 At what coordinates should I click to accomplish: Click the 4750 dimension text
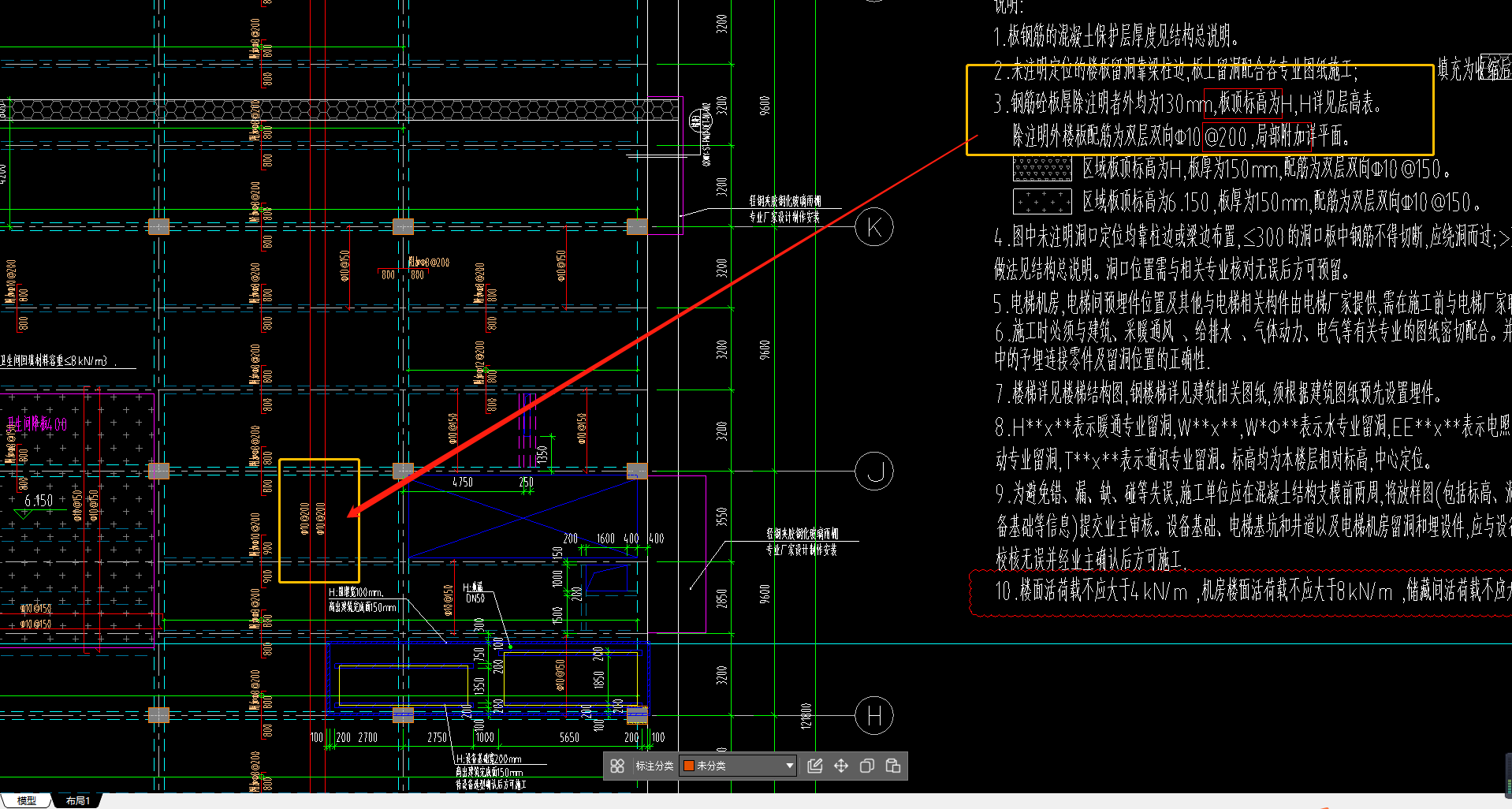(x=463, y=482)
